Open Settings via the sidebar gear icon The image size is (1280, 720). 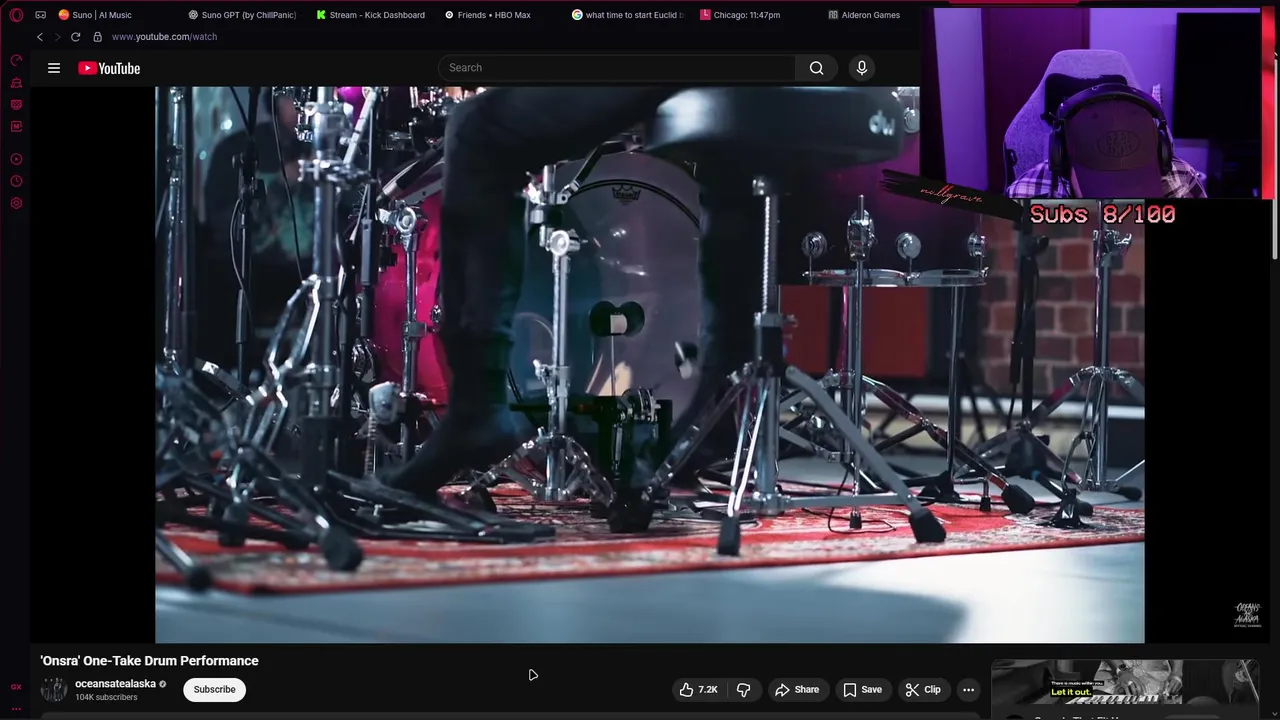[x=16, y=203]
